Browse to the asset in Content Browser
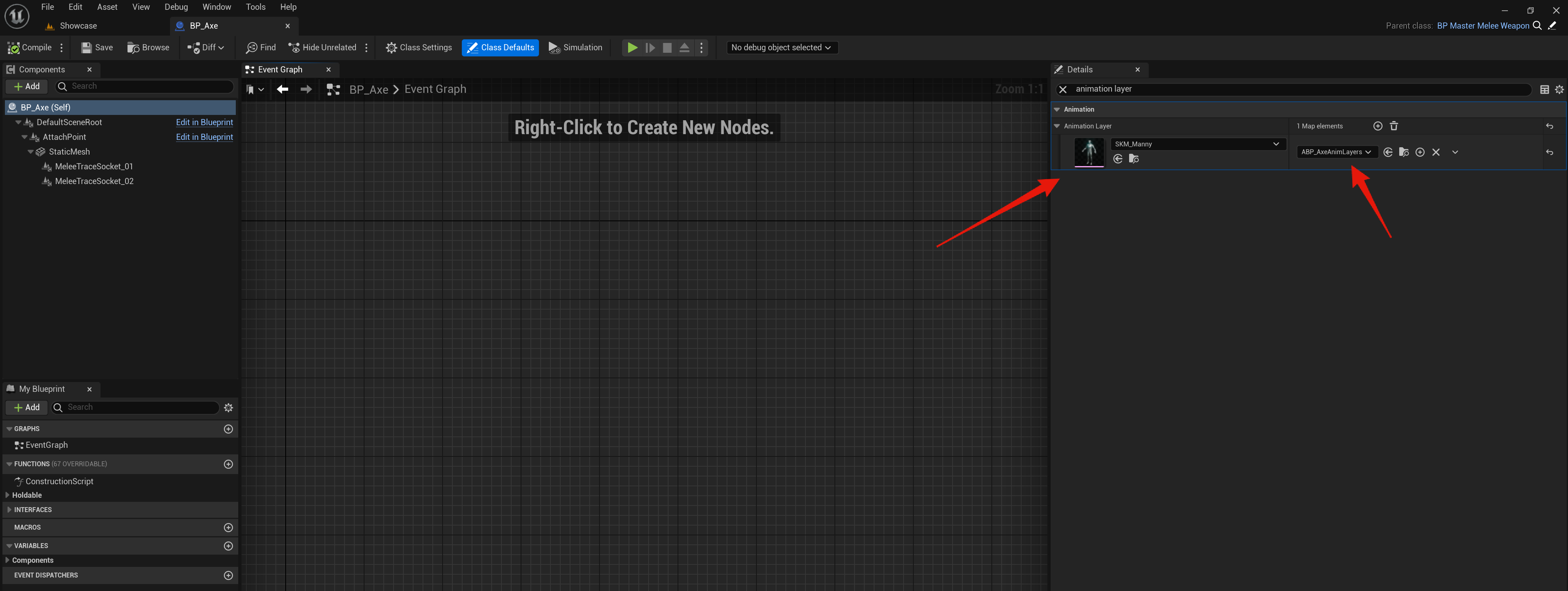Screen dimensions: 1568x591 coord(148,47)
